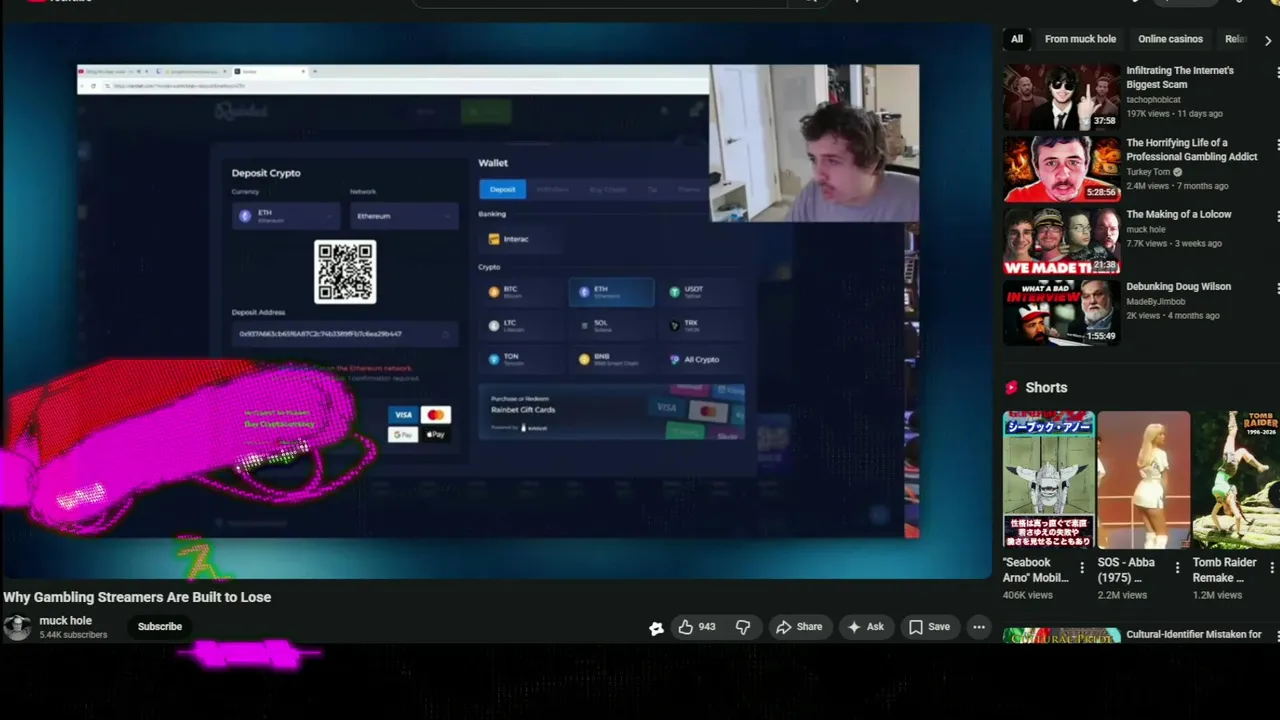Click the Turkey Tom verified badge
The width and height of the screenshot is (1280, 720).
(1178, 172)
